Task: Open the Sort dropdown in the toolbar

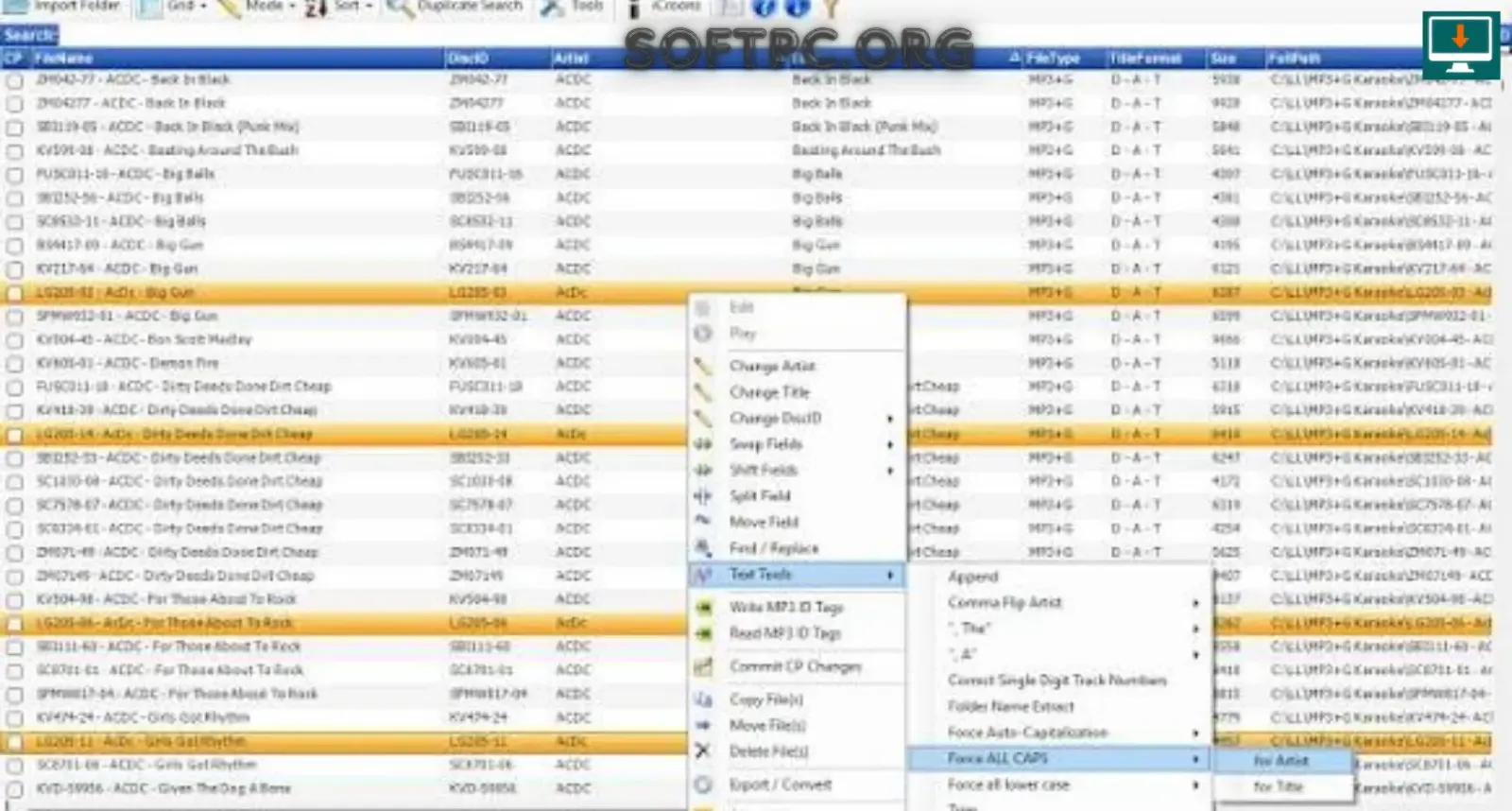Action: point(339,8)
